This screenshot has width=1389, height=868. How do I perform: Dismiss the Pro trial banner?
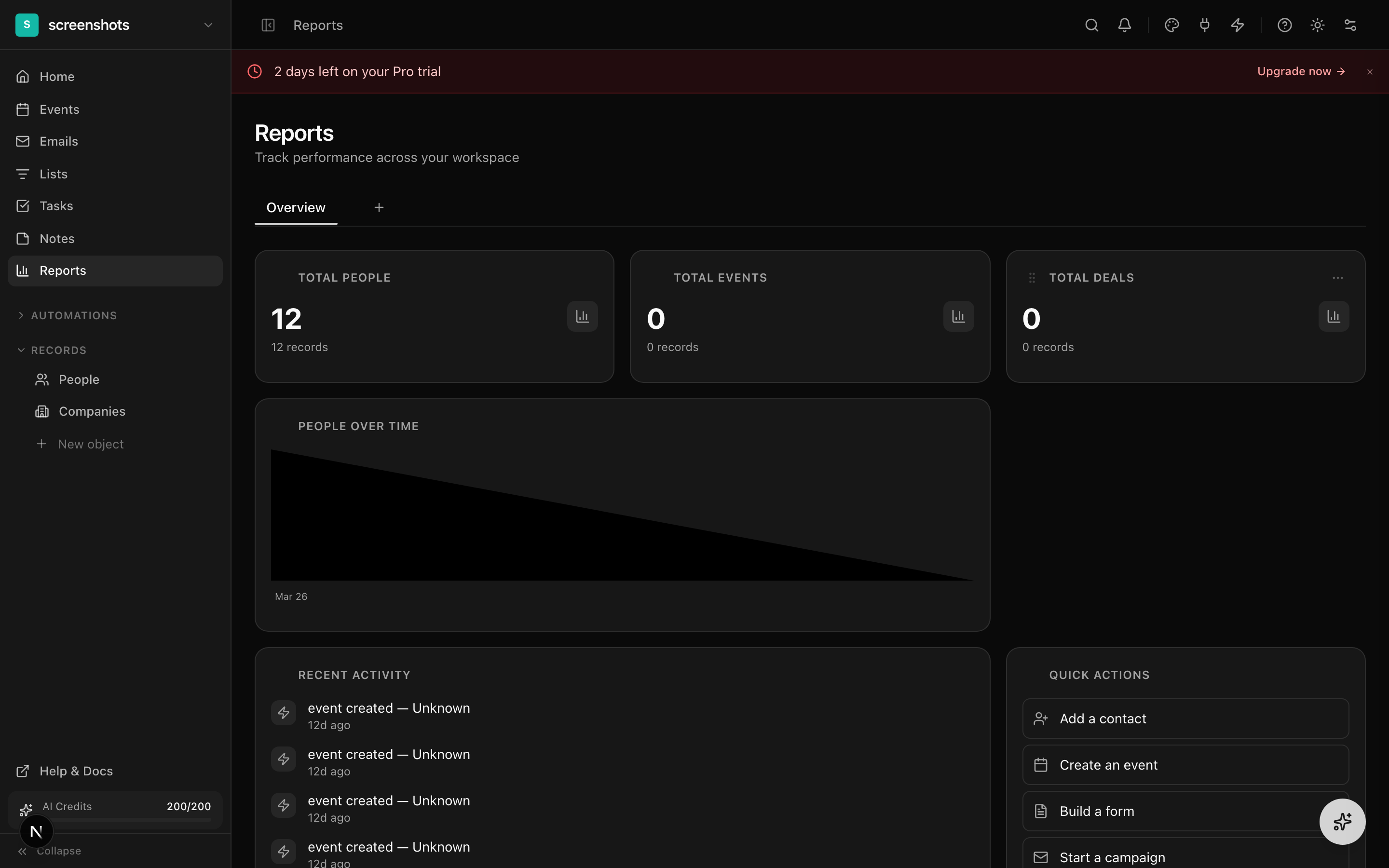tap(1370, 72)
